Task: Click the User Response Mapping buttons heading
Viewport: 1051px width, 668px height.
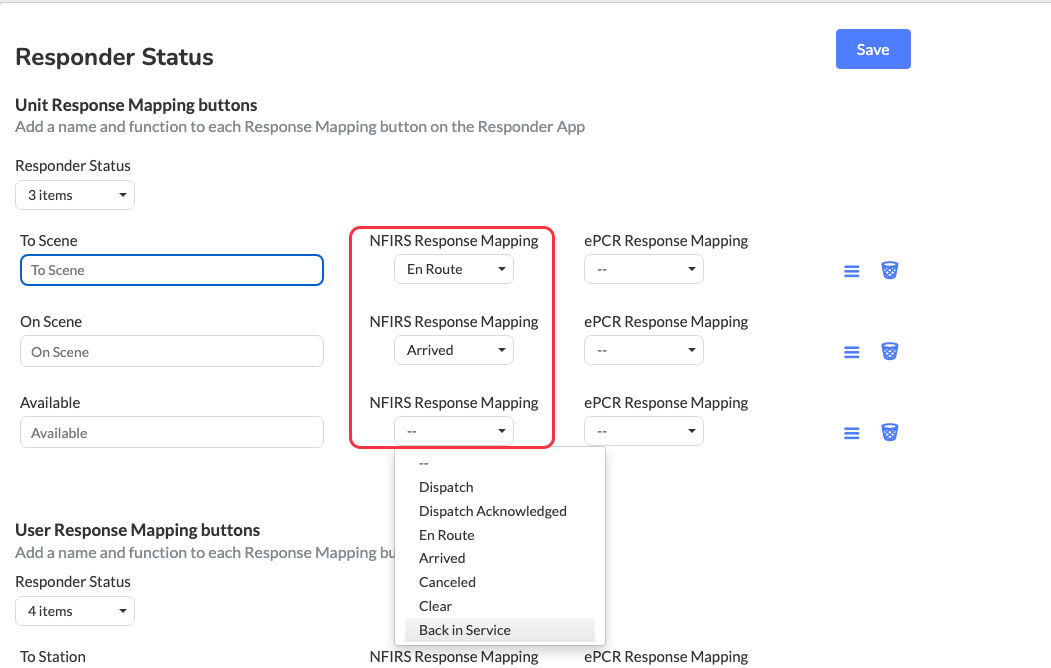Action: 137,530
